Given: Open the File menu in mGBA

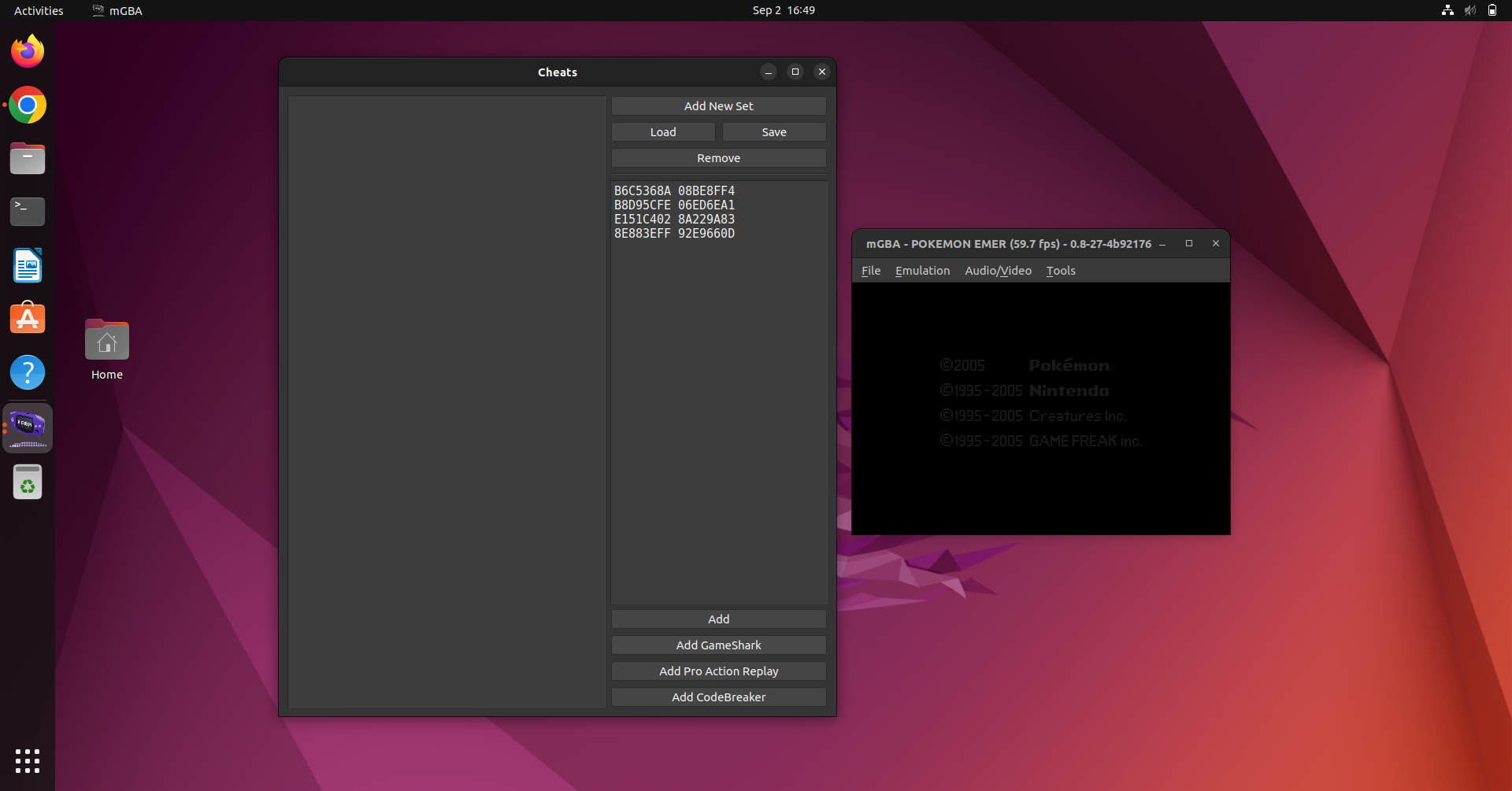Looking at the screenshot, I should click(870, 270).
